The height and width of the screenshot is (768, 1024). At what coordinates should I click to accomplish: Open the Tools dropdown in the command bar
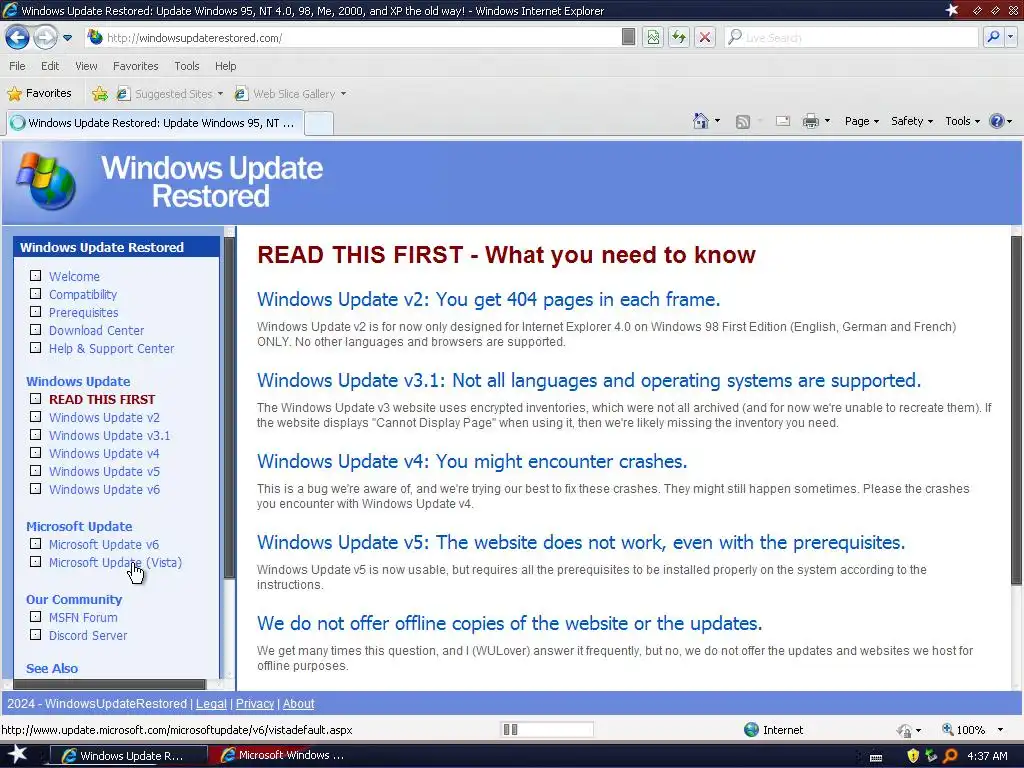pos(962,121)
